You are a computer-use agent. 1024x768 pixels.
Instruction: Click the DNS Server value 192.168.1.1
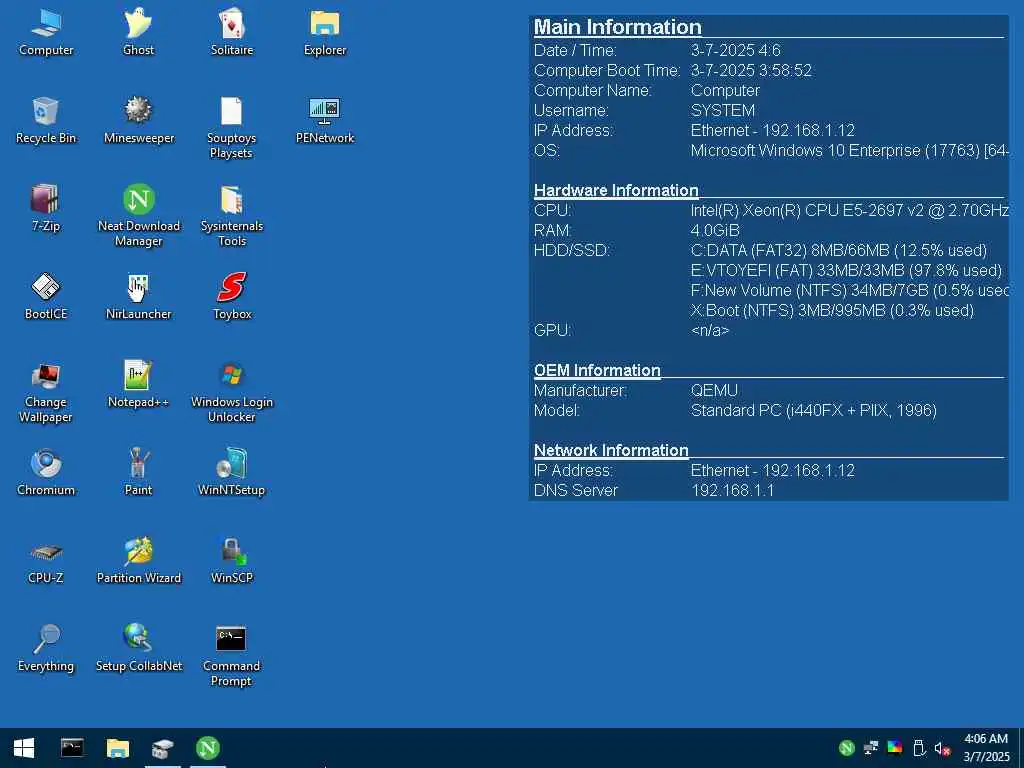click(732, 490)
